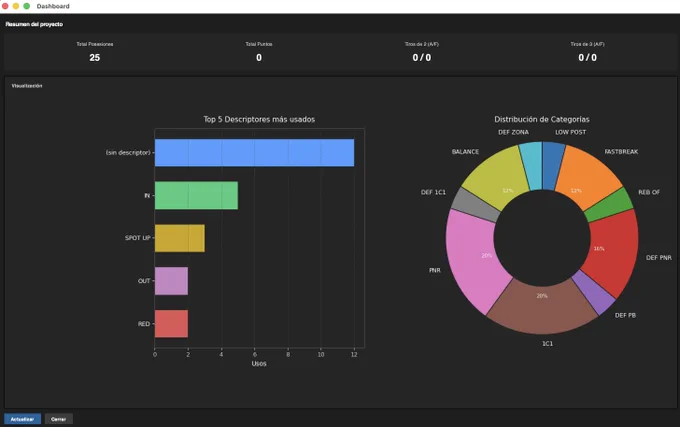Select the green REB OF donut segment
This screenshot has height=427, width=680.
tap(611, 205)
